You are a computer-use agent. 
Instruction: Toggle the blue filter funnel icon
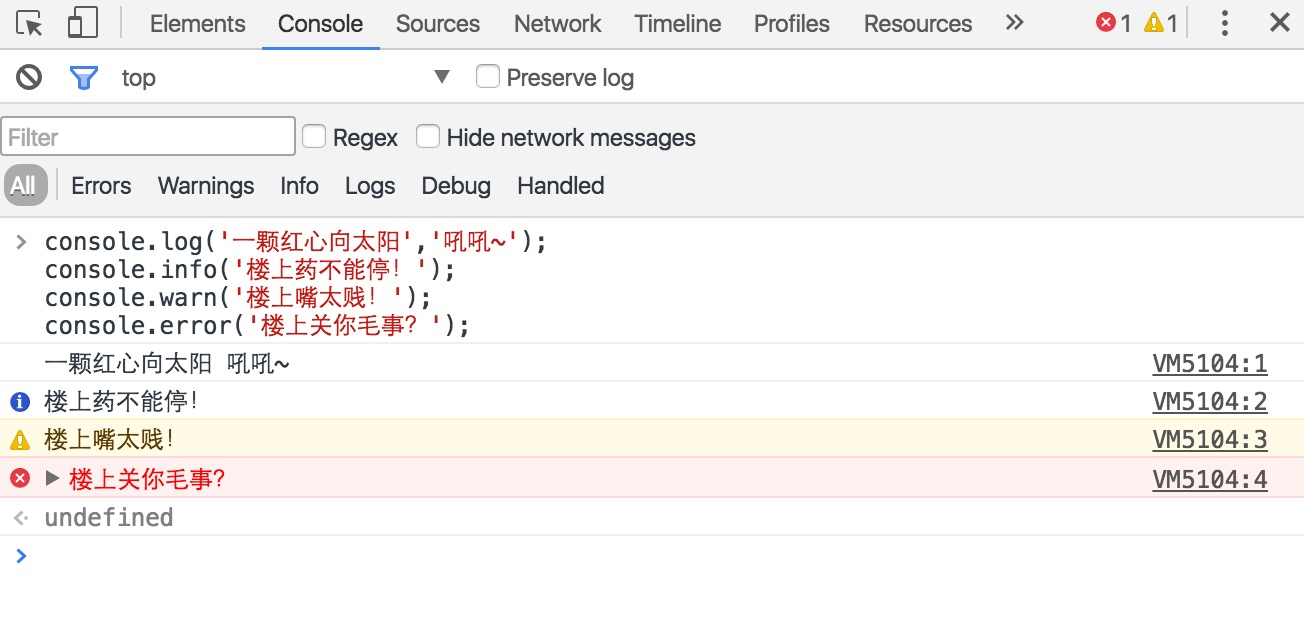pyautogui.click(x=84, y=77)
